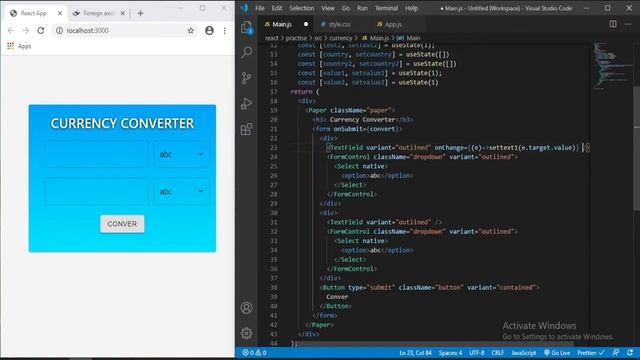Change line endings via CRLF

click(497, 353)
